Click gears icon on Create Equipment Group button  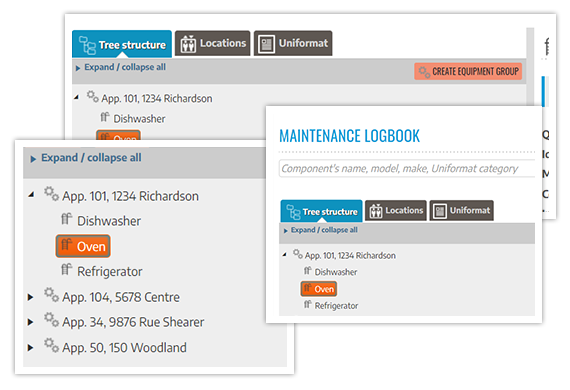coord(424,71)
